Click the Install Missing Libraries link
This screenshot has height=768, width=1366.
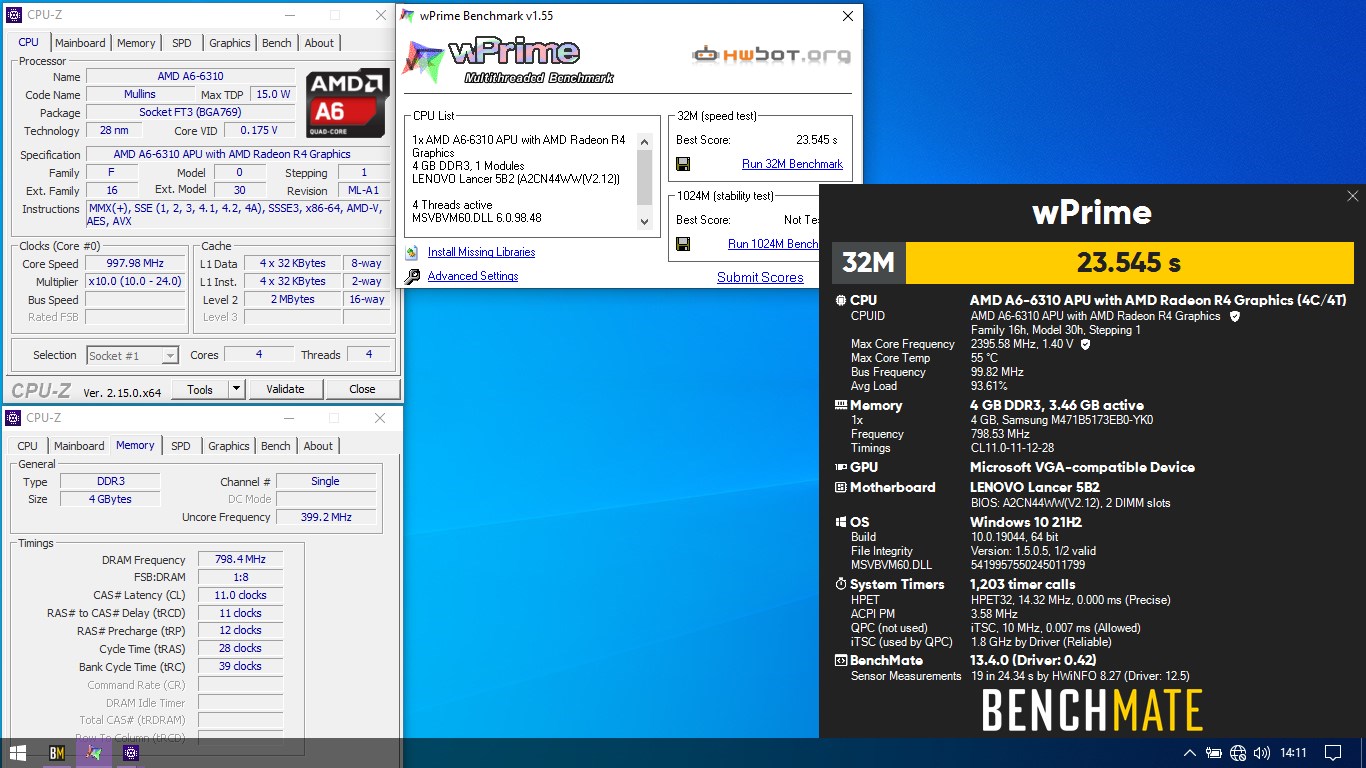tap(481, 252)
